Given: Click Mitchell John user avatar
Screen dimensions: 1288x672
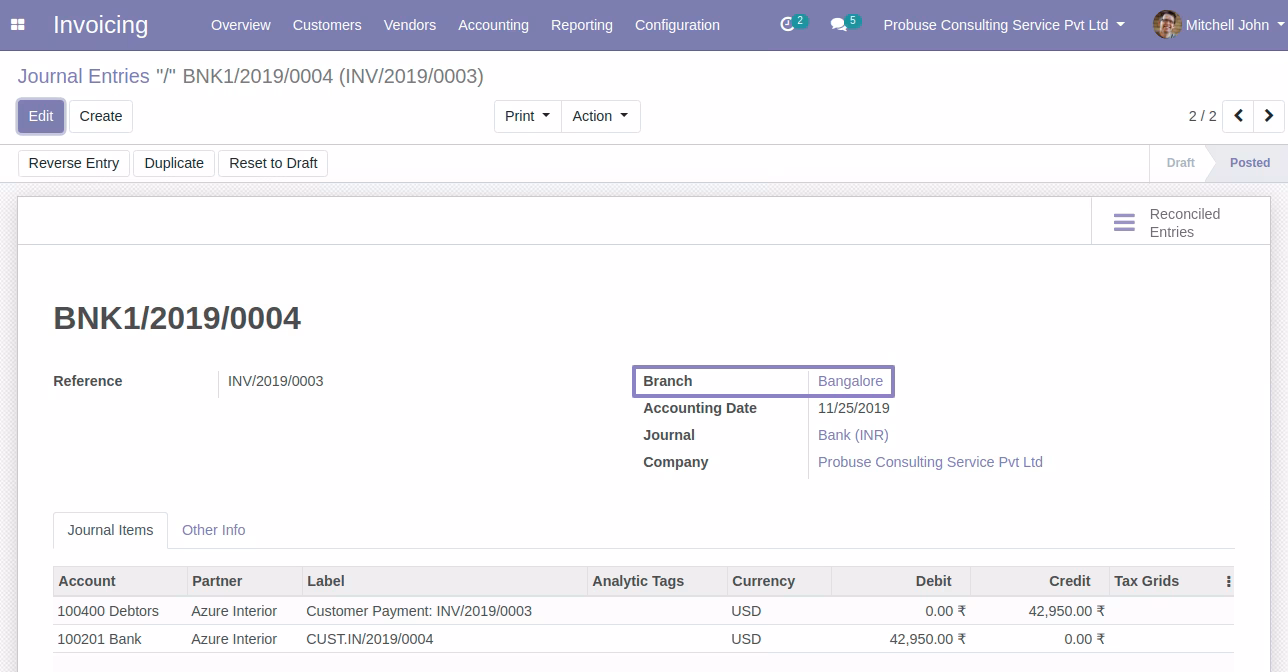Looking at the screenshot, I should 1167,25.
